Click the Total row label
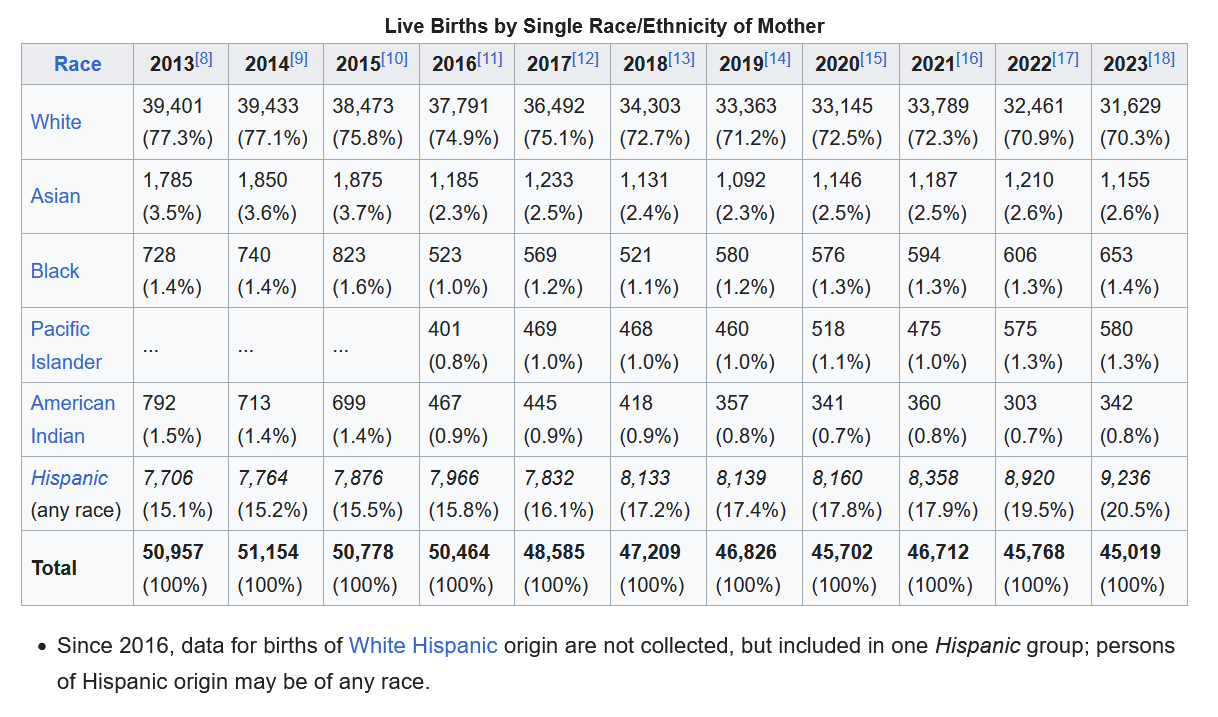 54,568
